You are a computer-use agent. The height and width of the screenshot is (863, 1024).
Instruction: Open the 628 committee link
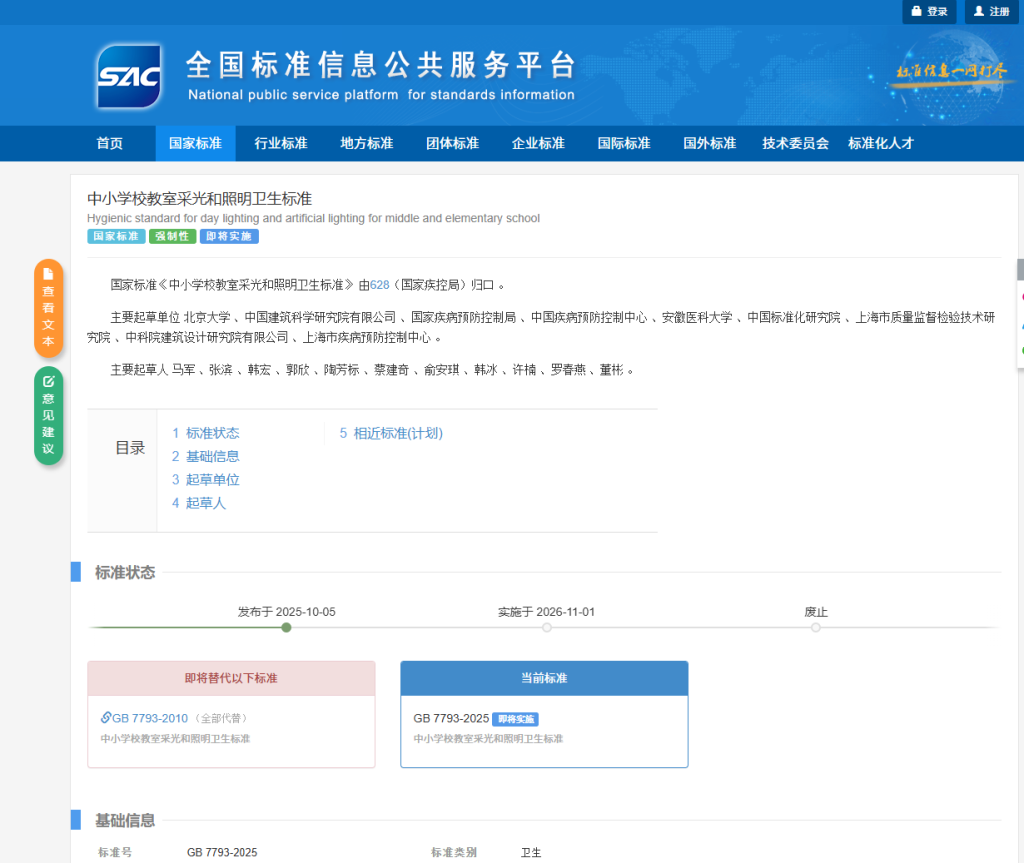(x=379, y=285)
